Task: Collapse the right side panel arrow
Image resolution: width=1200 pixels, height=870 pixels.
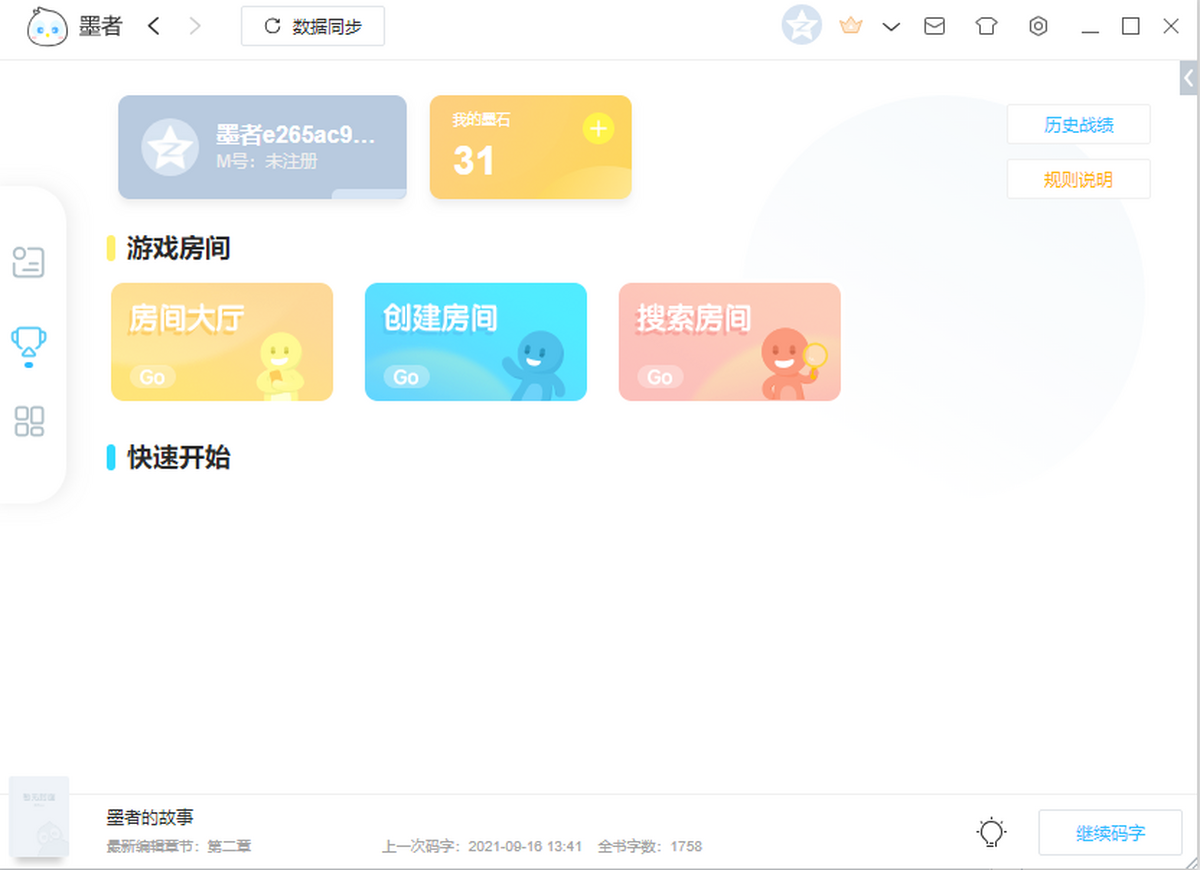Action: [x=1188, y=78]
